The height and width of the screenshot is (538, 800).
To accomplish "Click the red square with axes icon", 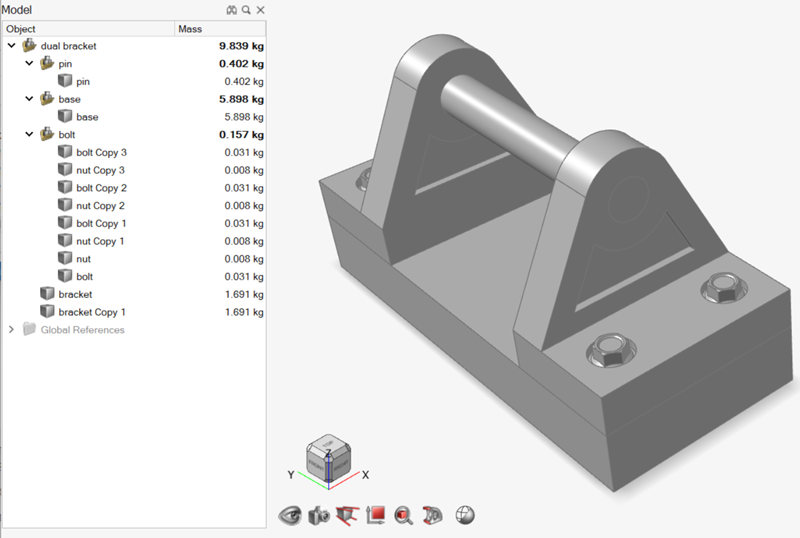I will point(377,515).
